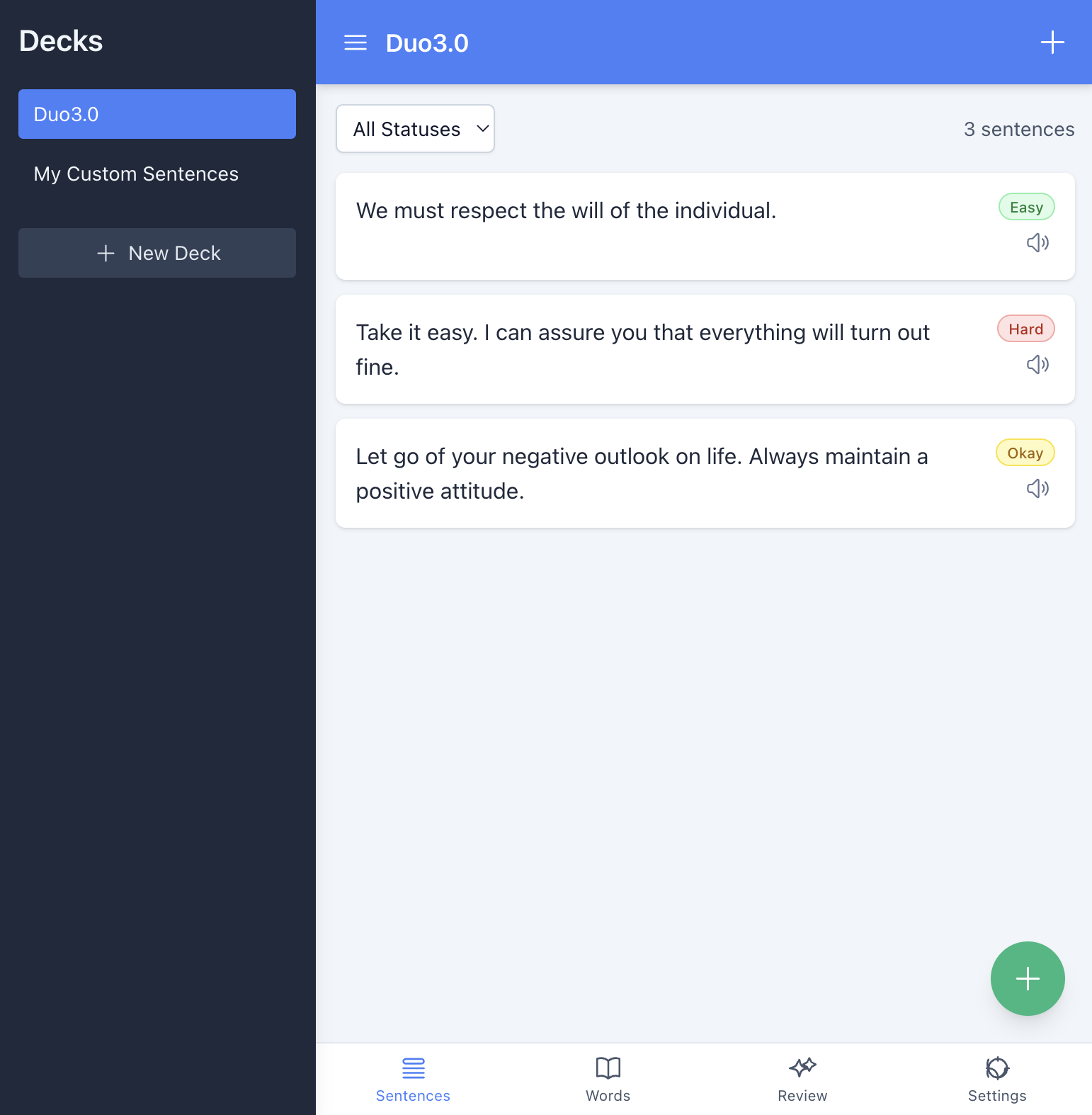Open the Settings tab
The width and height of the screenshot is (1092, 1115).
pos(996,1079)
